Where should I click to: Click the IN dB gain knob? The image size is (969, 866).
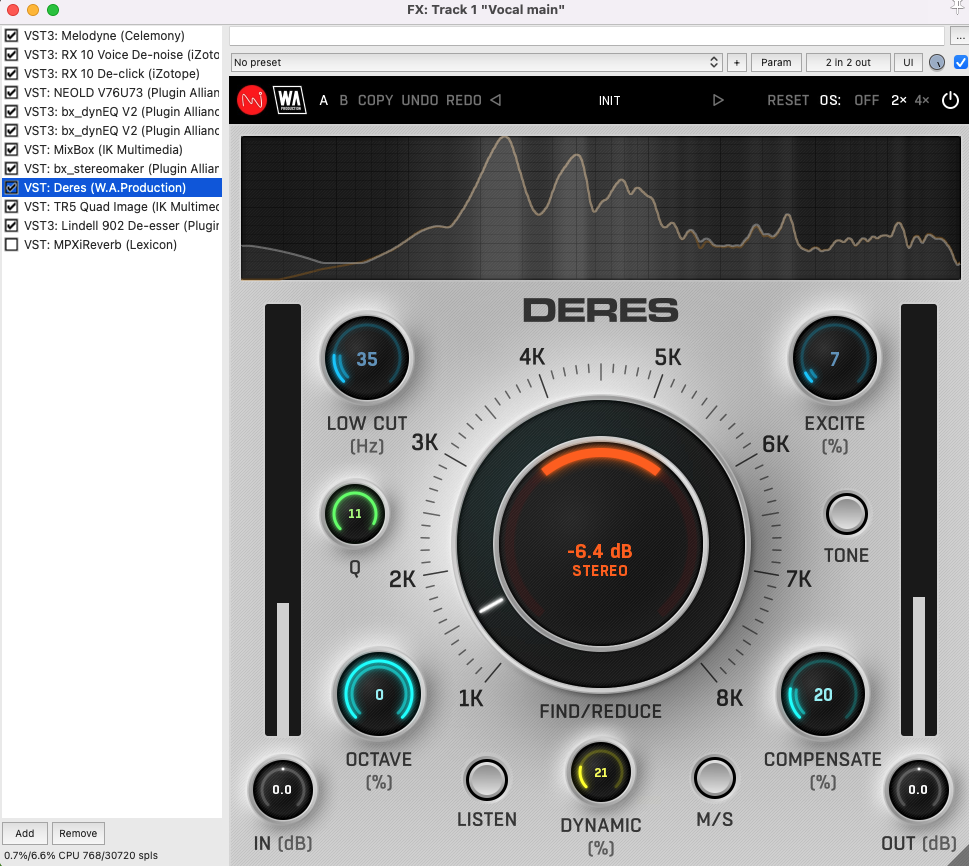tap(282, 789)
